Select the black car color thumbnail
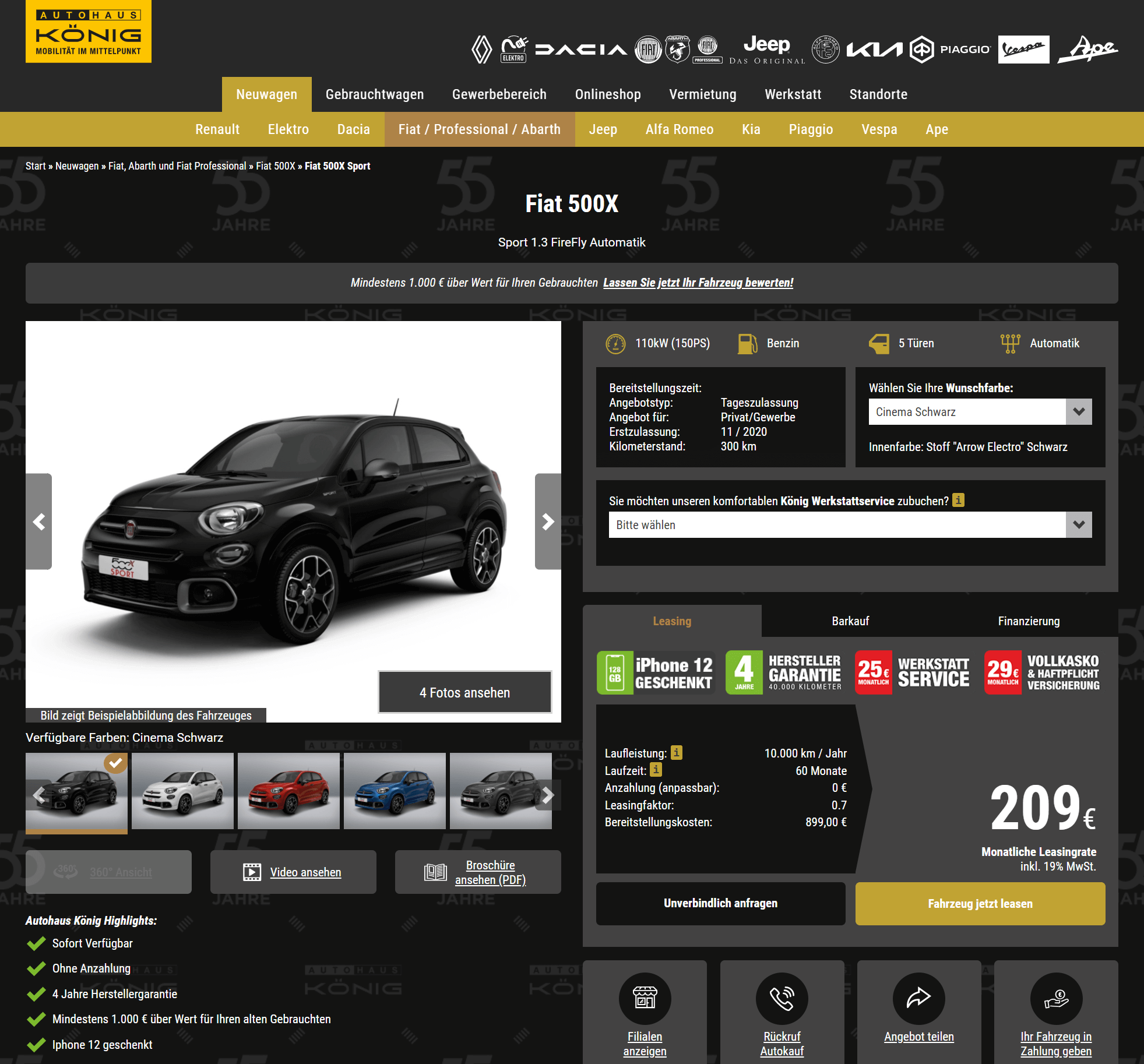 tap(76, 791)
